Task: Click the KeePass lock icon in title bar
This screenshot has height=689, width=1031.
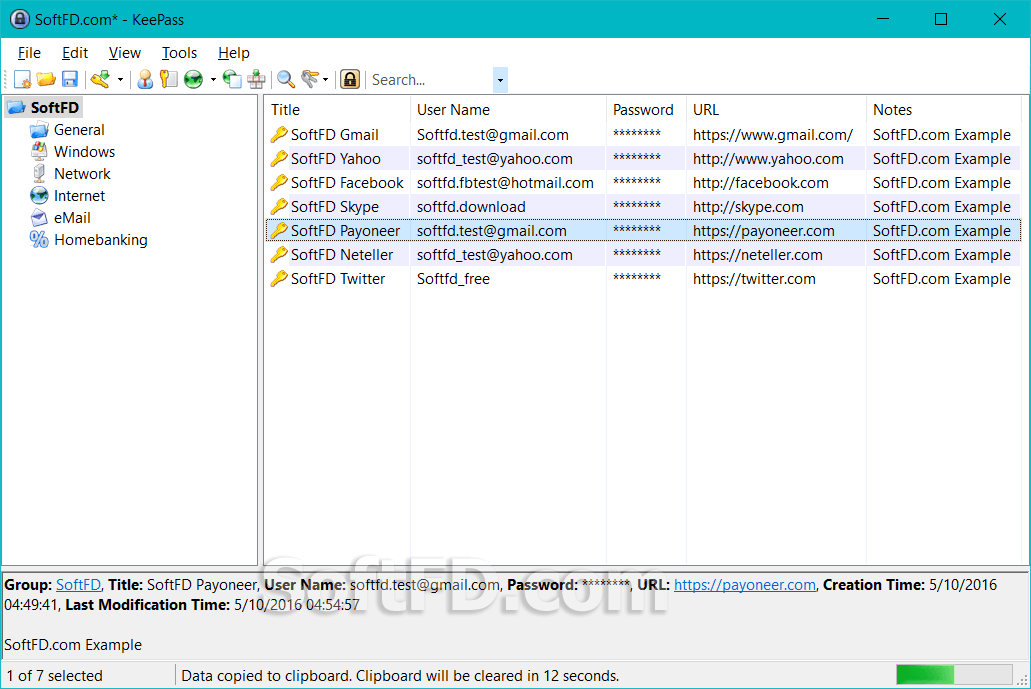Action: 20,19
